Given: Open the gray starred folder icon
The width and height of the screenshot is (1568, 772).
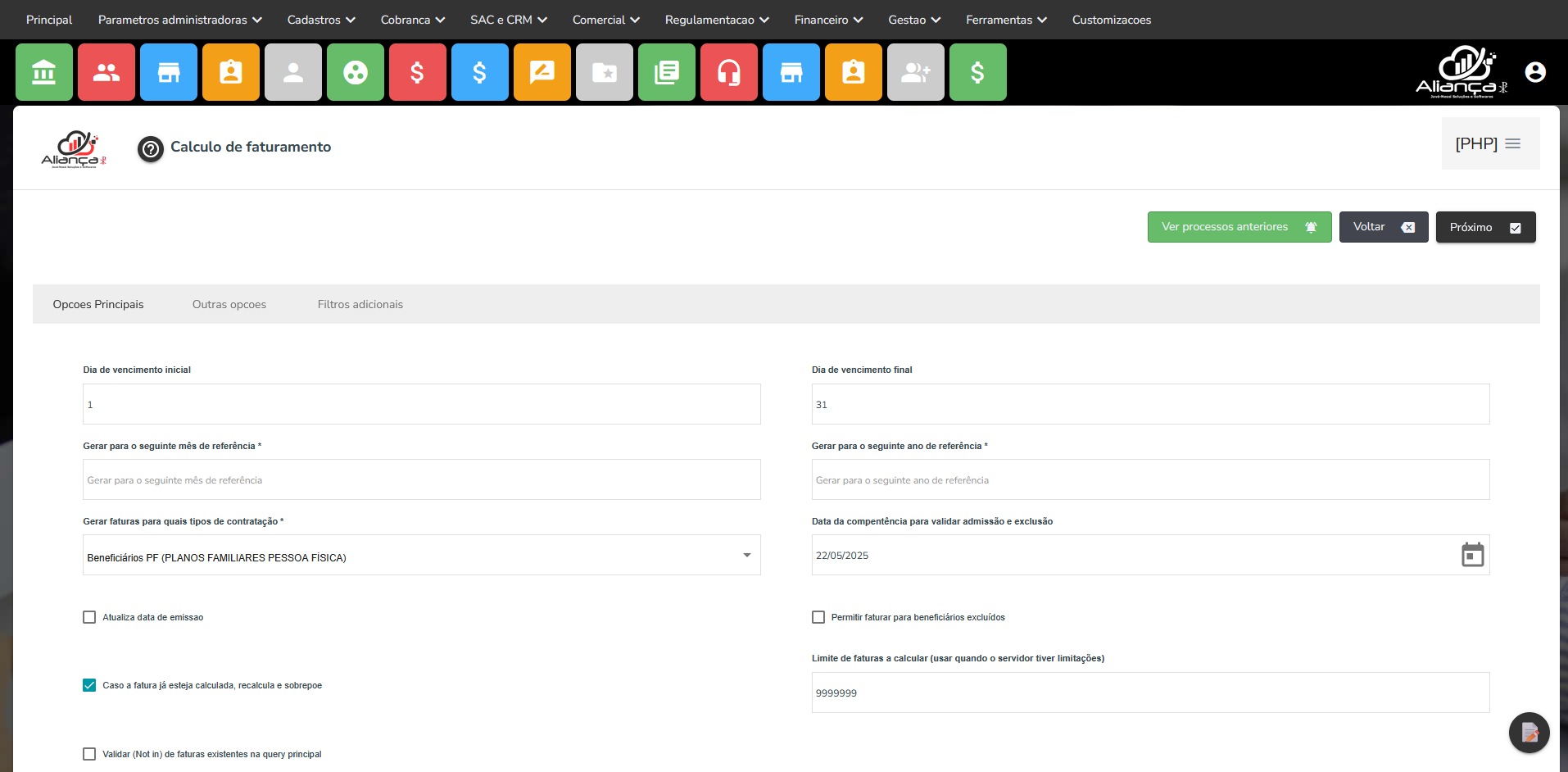Looking at the screenshot, I should 605,73.
